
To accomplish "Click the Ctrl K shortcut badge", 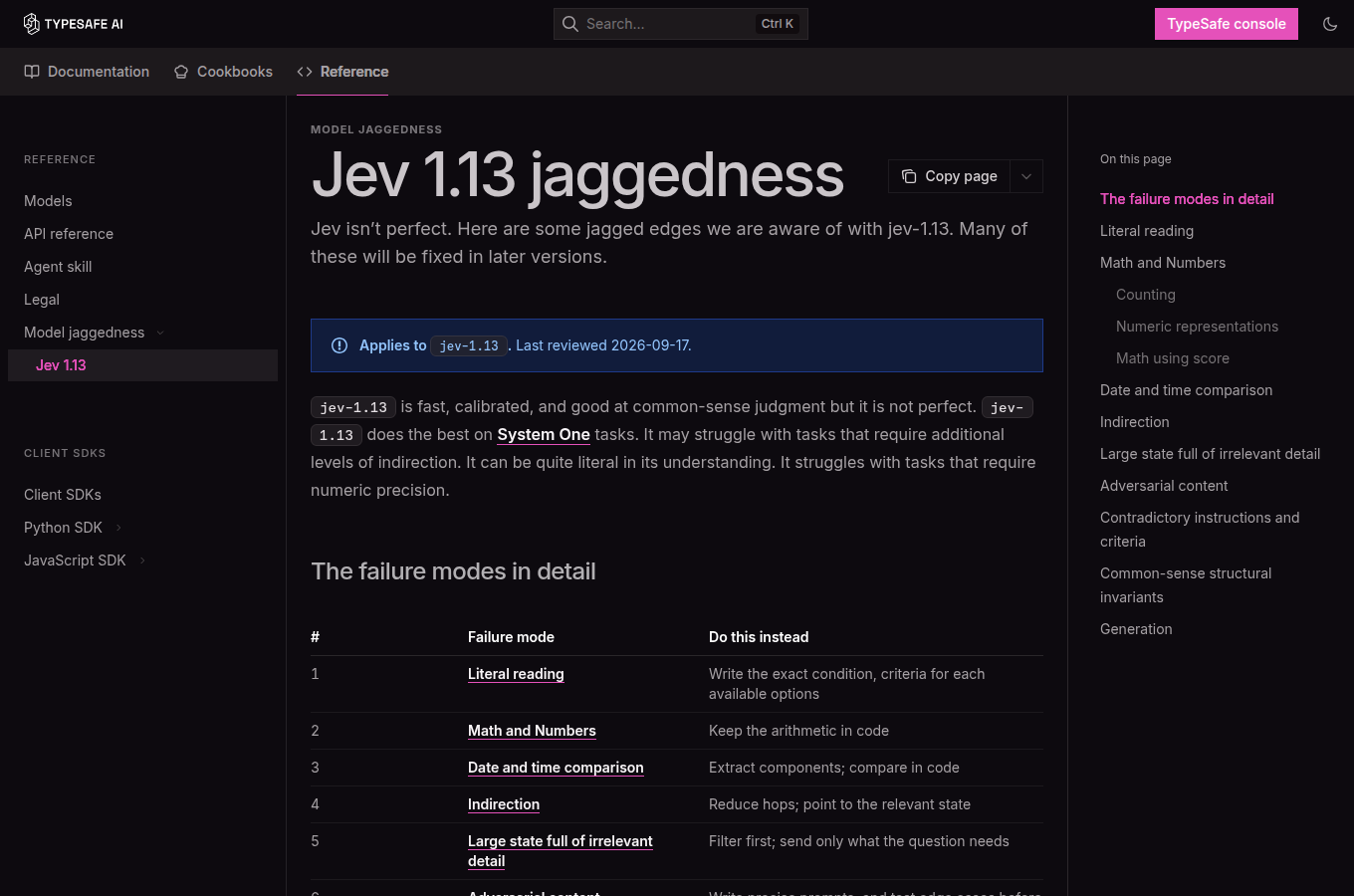I will [778, 24].
